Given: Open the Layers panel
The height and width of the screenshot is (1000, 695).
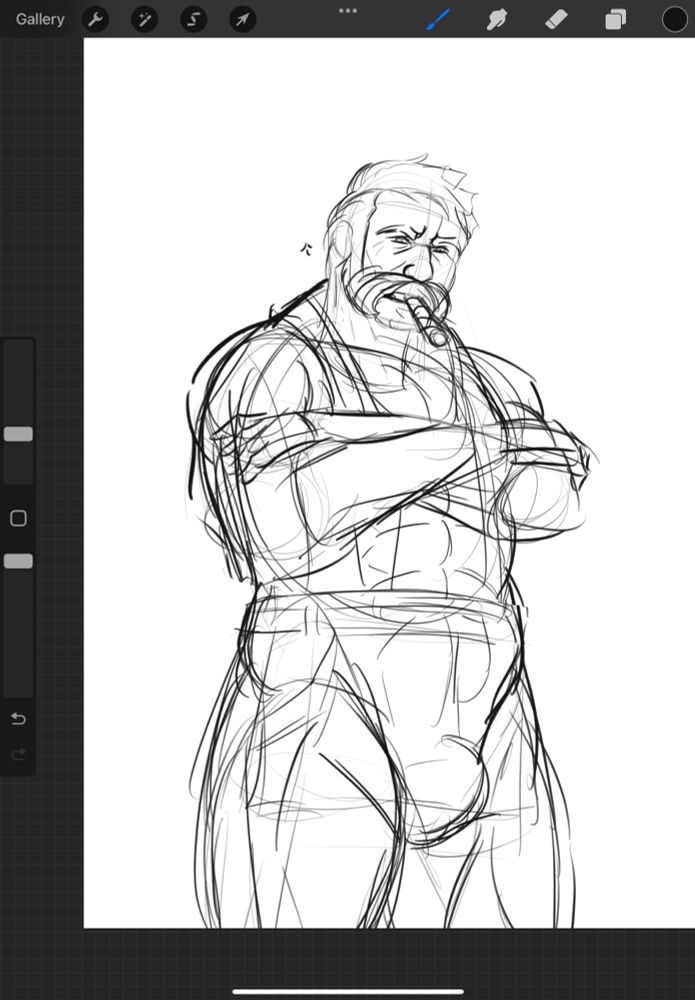Looking at the screenshot, I should tap(615, 20).
